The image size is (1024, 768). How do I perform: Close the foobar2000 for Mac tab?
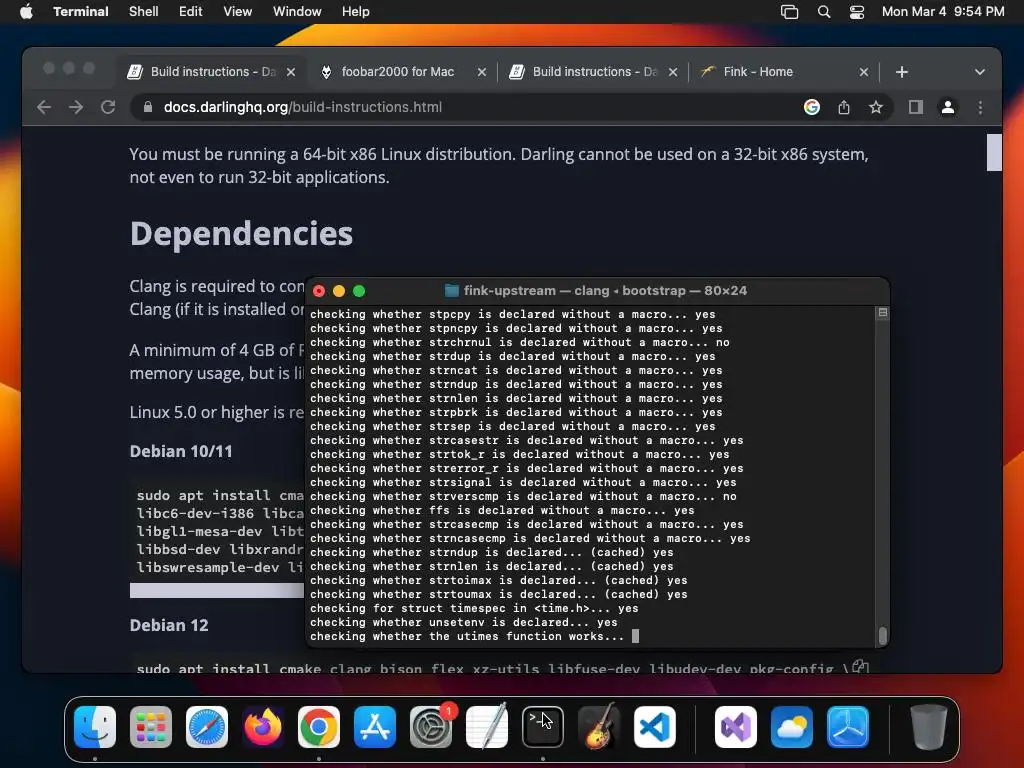click(x=482, y=72)
